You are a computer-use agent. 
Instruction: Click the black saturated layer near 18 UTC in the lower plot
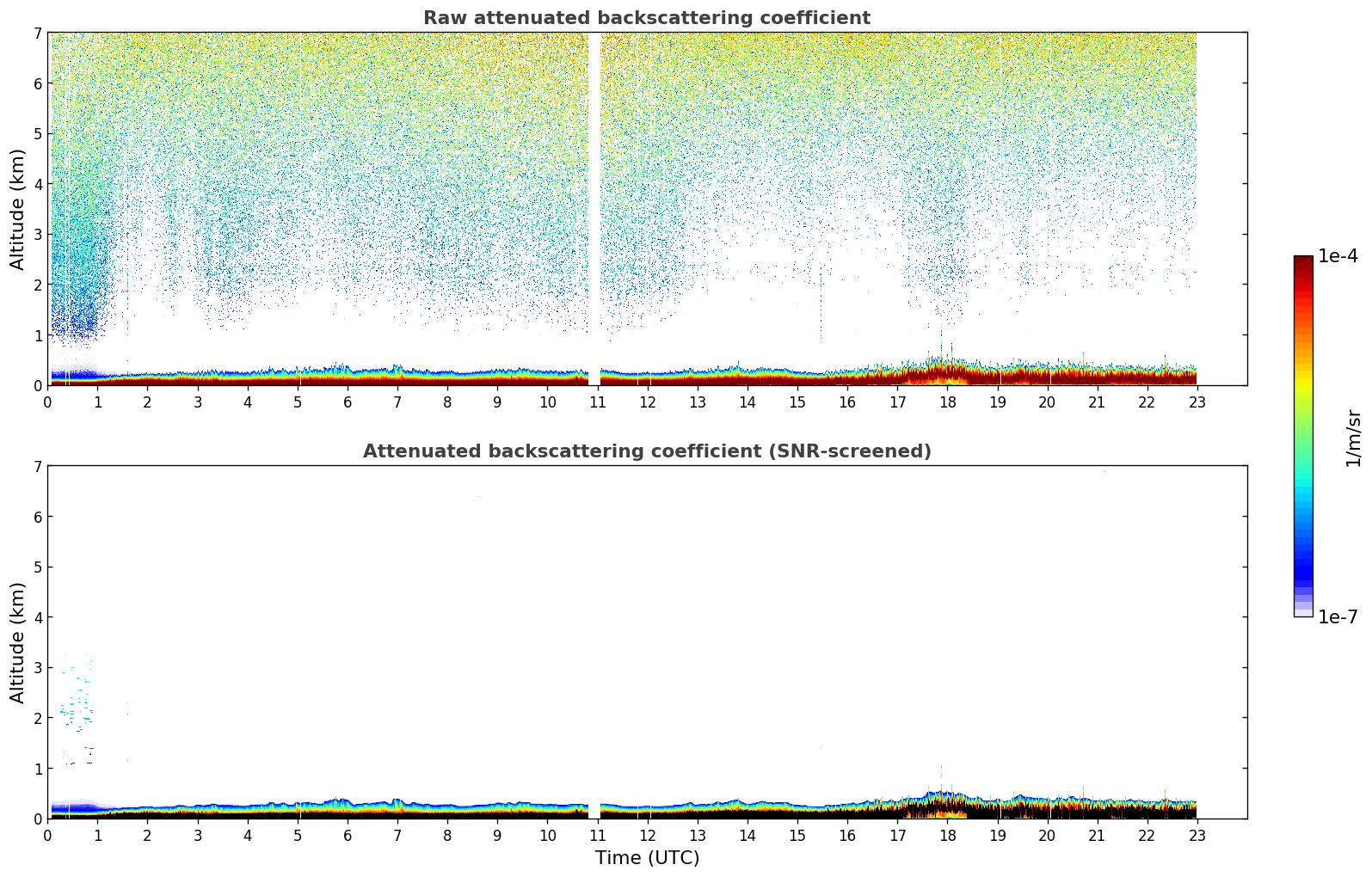point(946,809)
